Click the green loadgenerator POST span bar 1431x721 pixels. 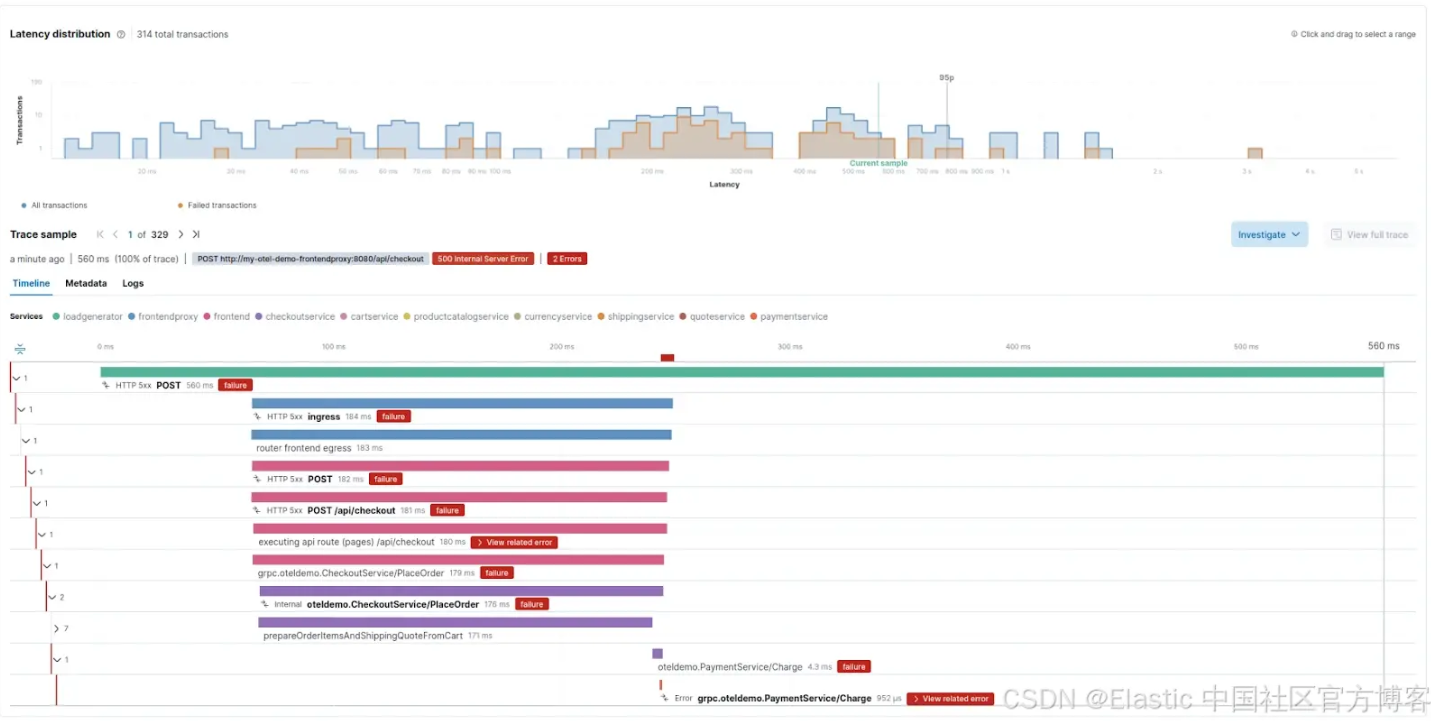(742, 372)
